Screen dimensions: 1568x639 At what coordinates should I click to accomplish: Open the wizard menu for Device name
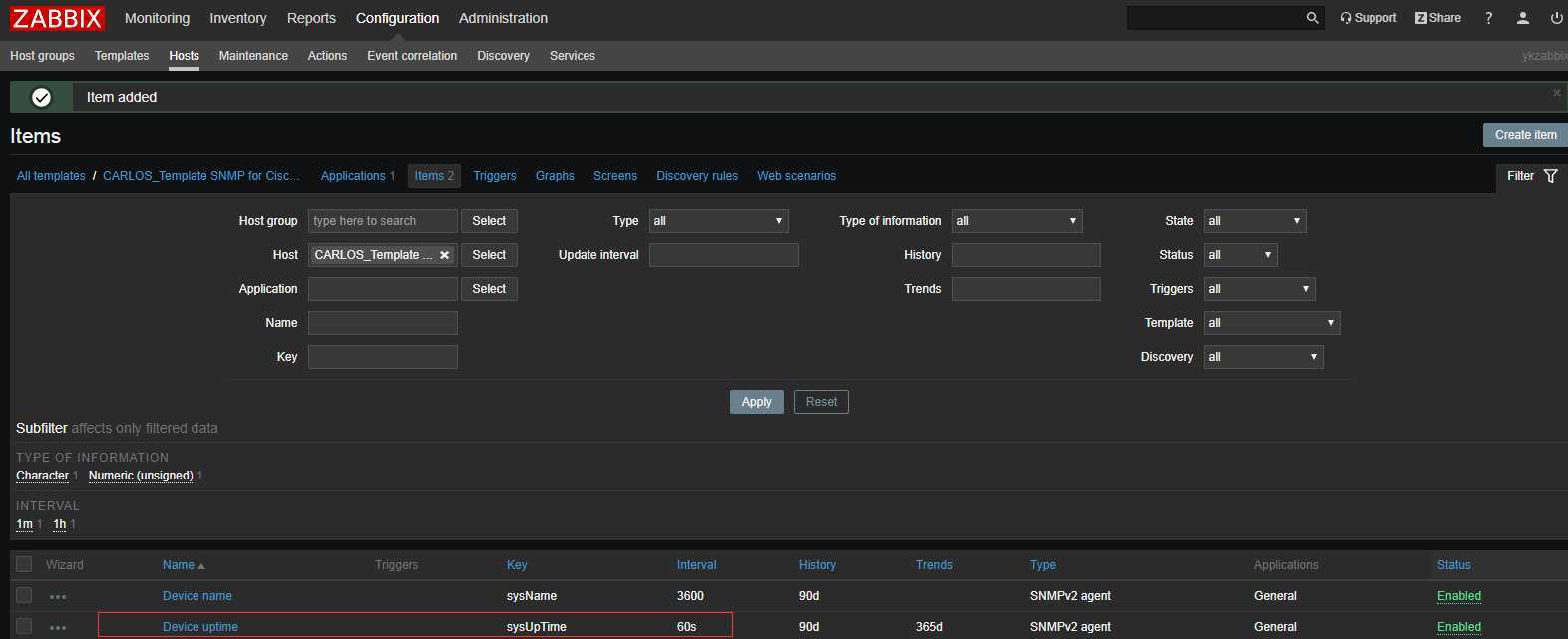[x=58, y=597]
